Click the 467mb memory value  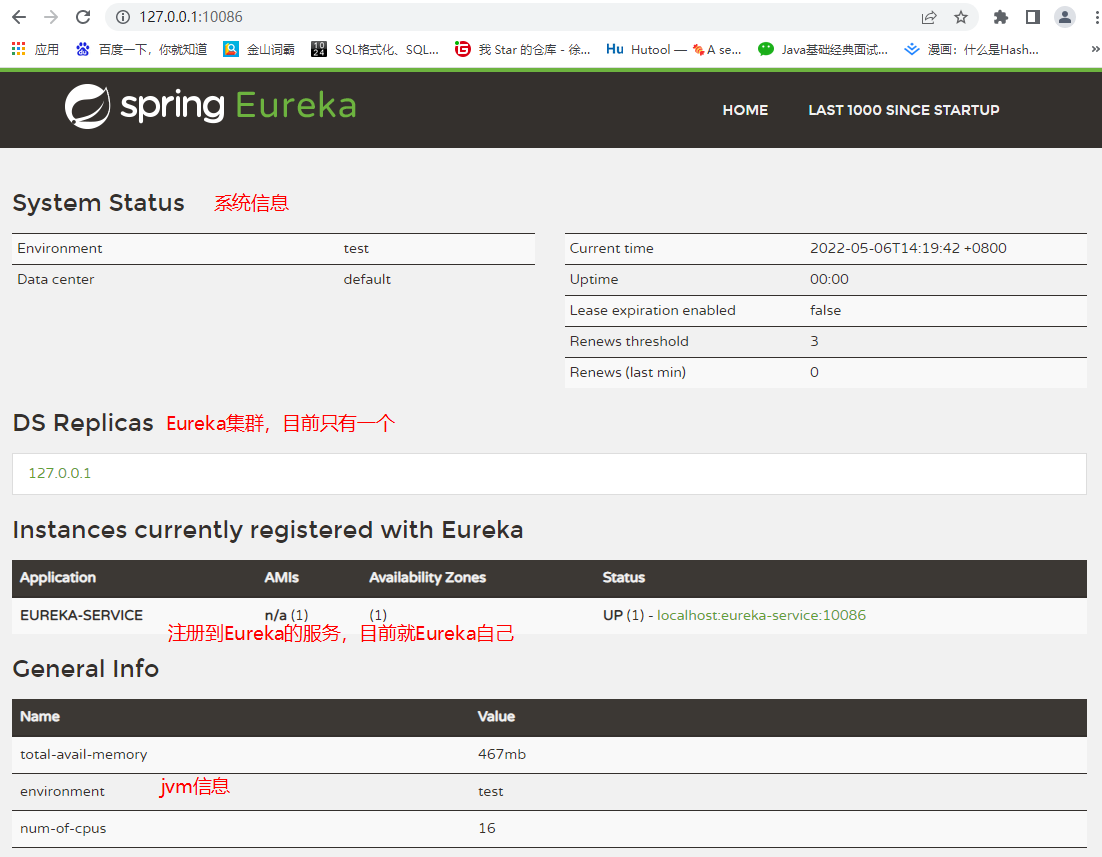click(x=502, y=754)
